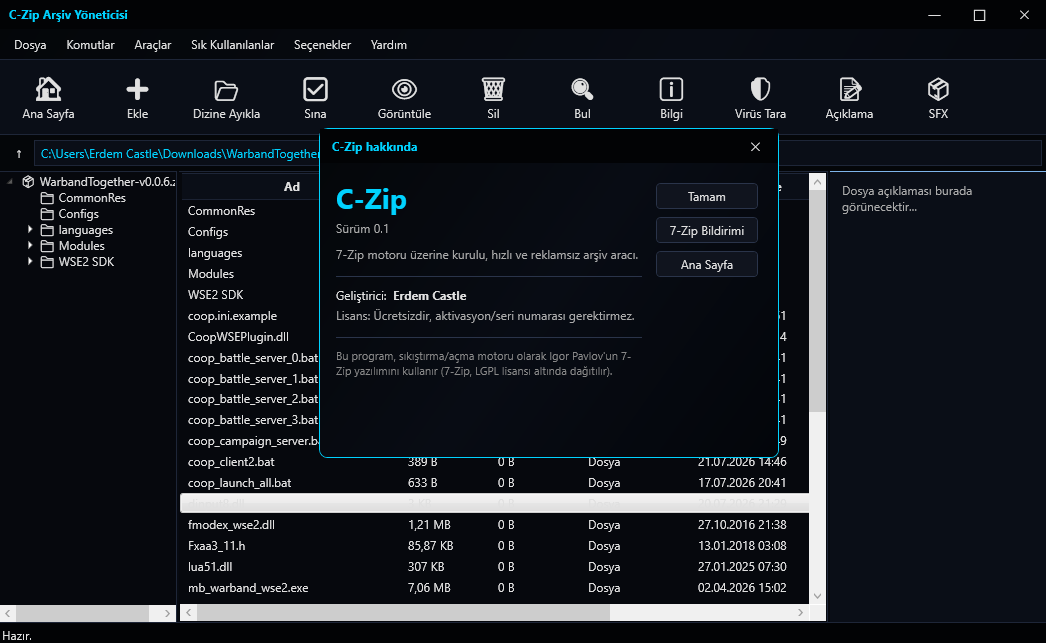Click the Ad column header
The width and height of the screenshot is (1046, 643).
[292, 187]
